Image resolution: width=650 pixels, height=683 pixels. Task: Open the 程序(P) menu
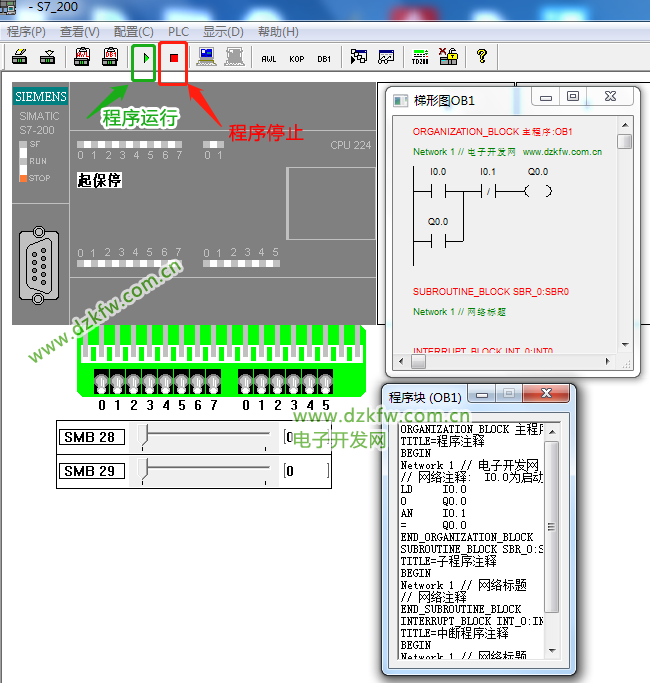coord(26,32)
